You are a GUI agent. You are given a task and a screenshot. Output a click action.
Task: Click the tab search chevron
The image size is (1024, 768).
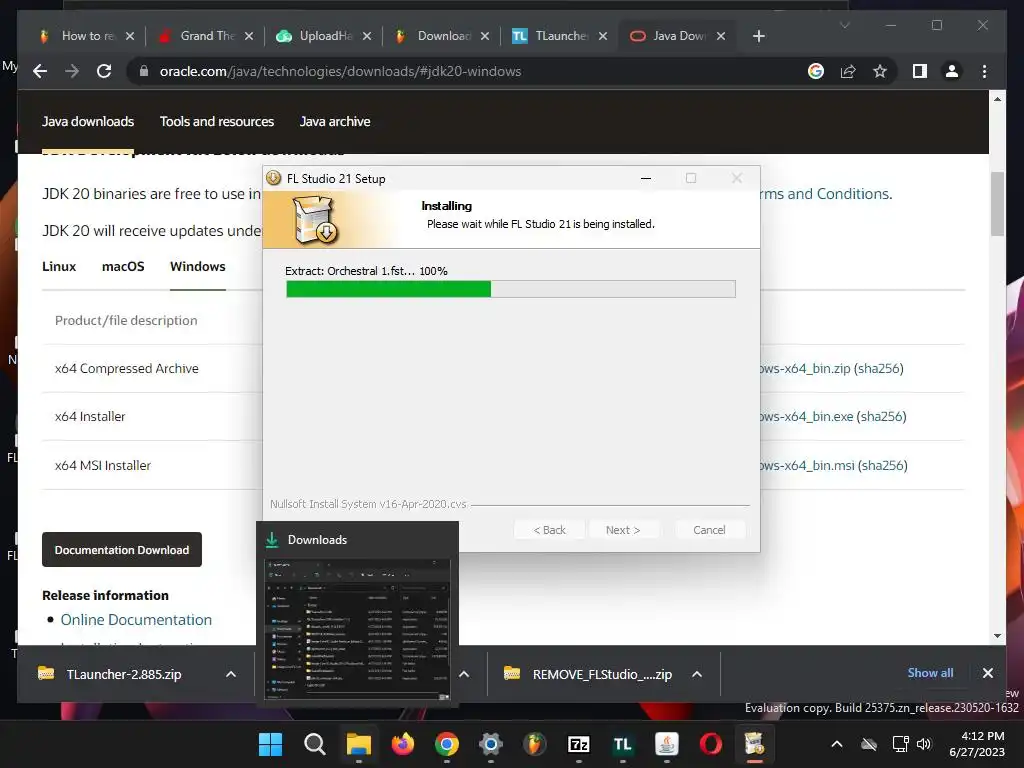coord(844,25)
